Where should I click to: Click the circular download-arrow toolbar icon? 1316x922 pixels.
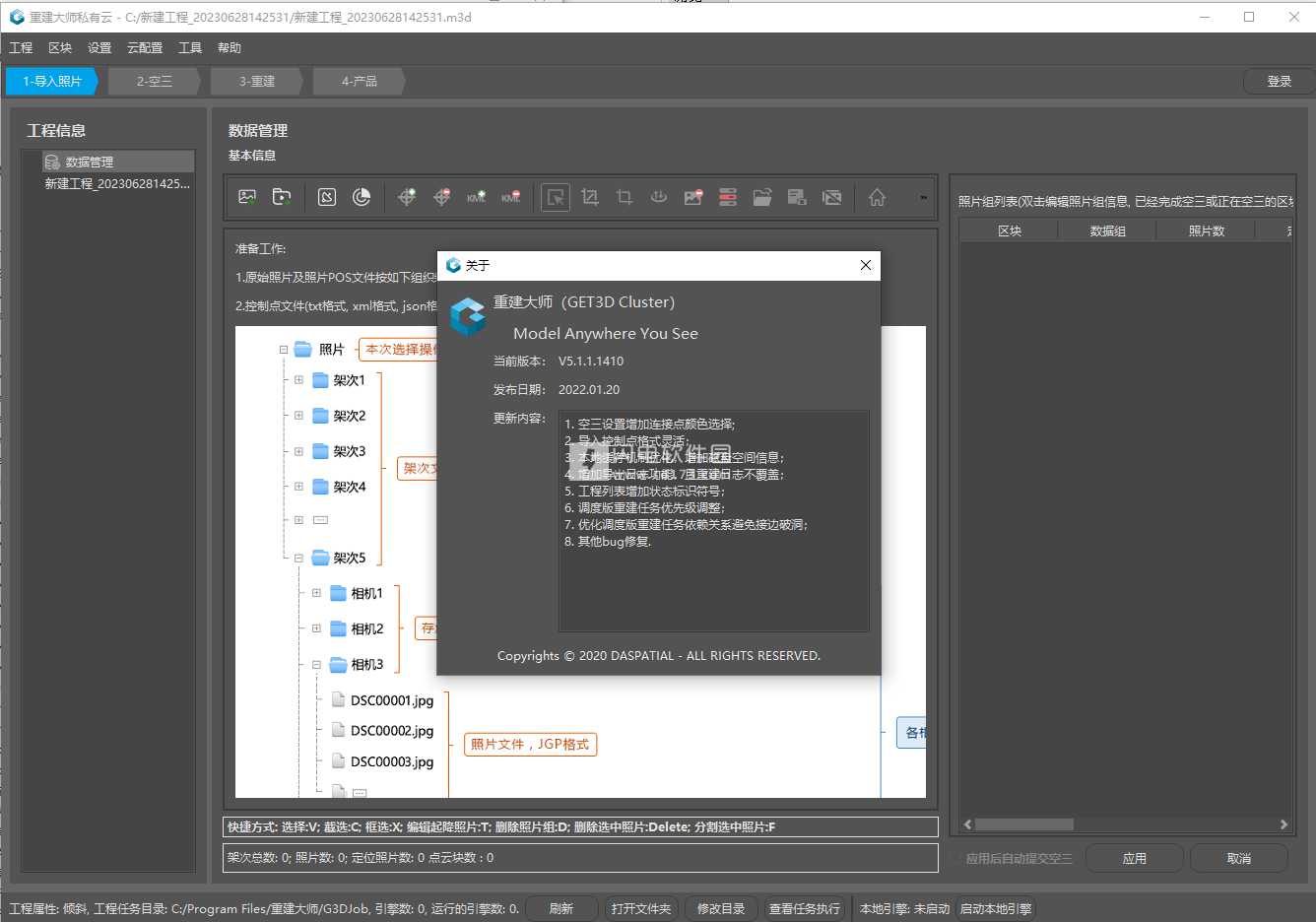(659, 197)
